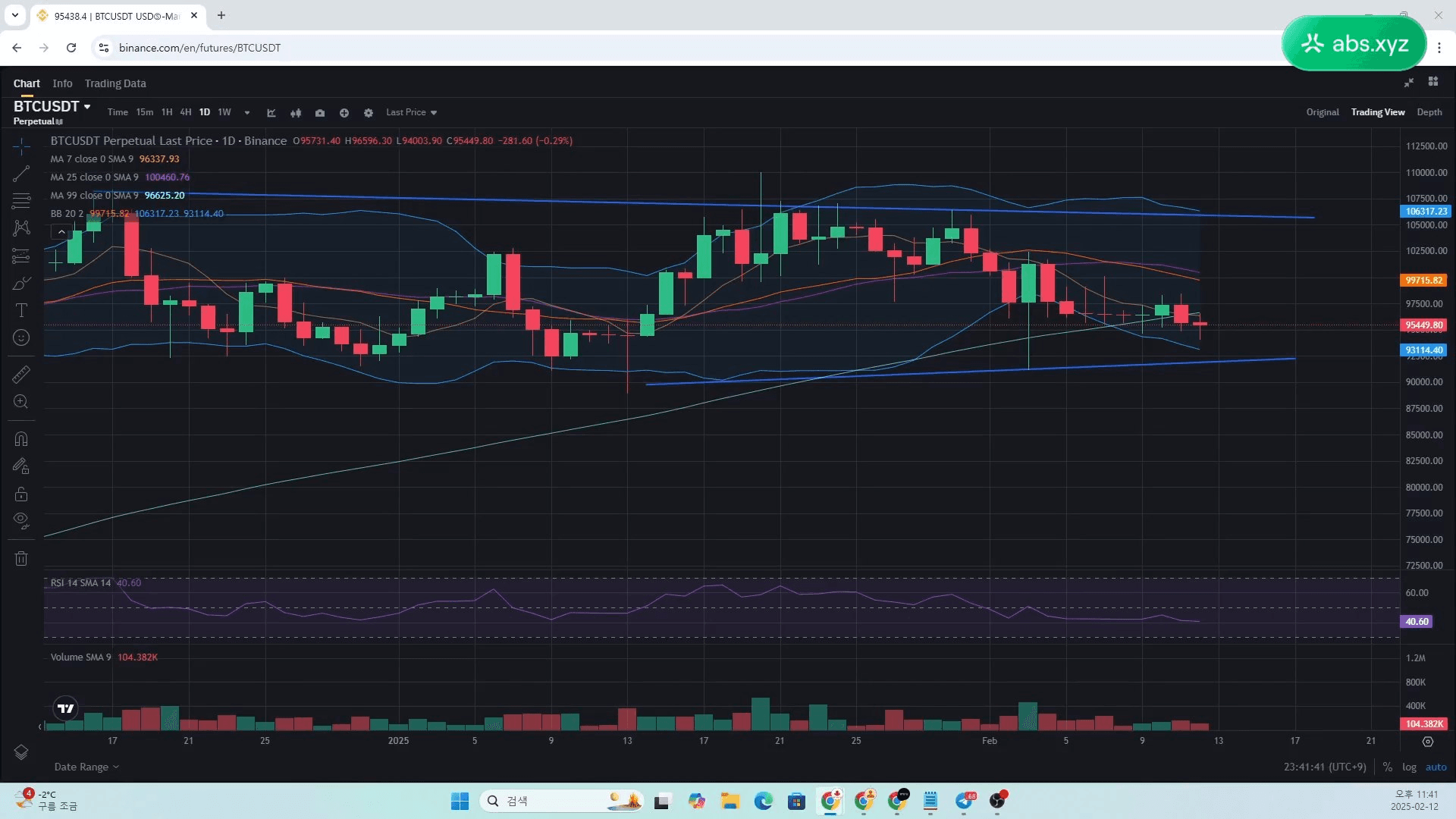Click the add plus circle icon
The width and height of the screenshot is (1456, 819).
[x=344, y=112]
